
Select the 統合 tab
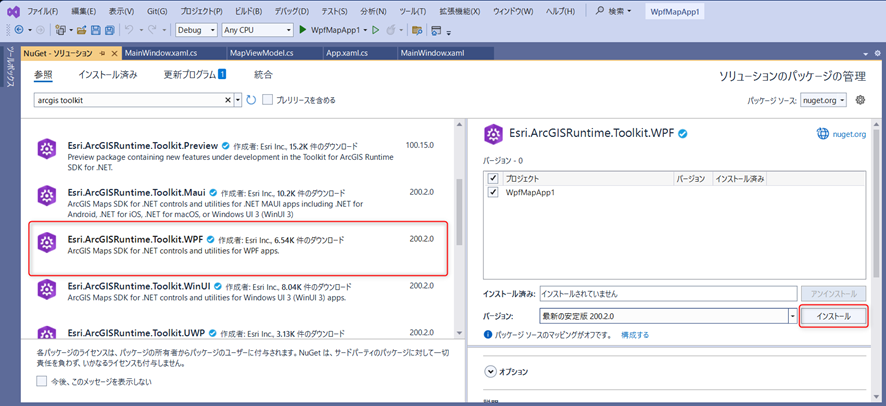coord(263,75)
